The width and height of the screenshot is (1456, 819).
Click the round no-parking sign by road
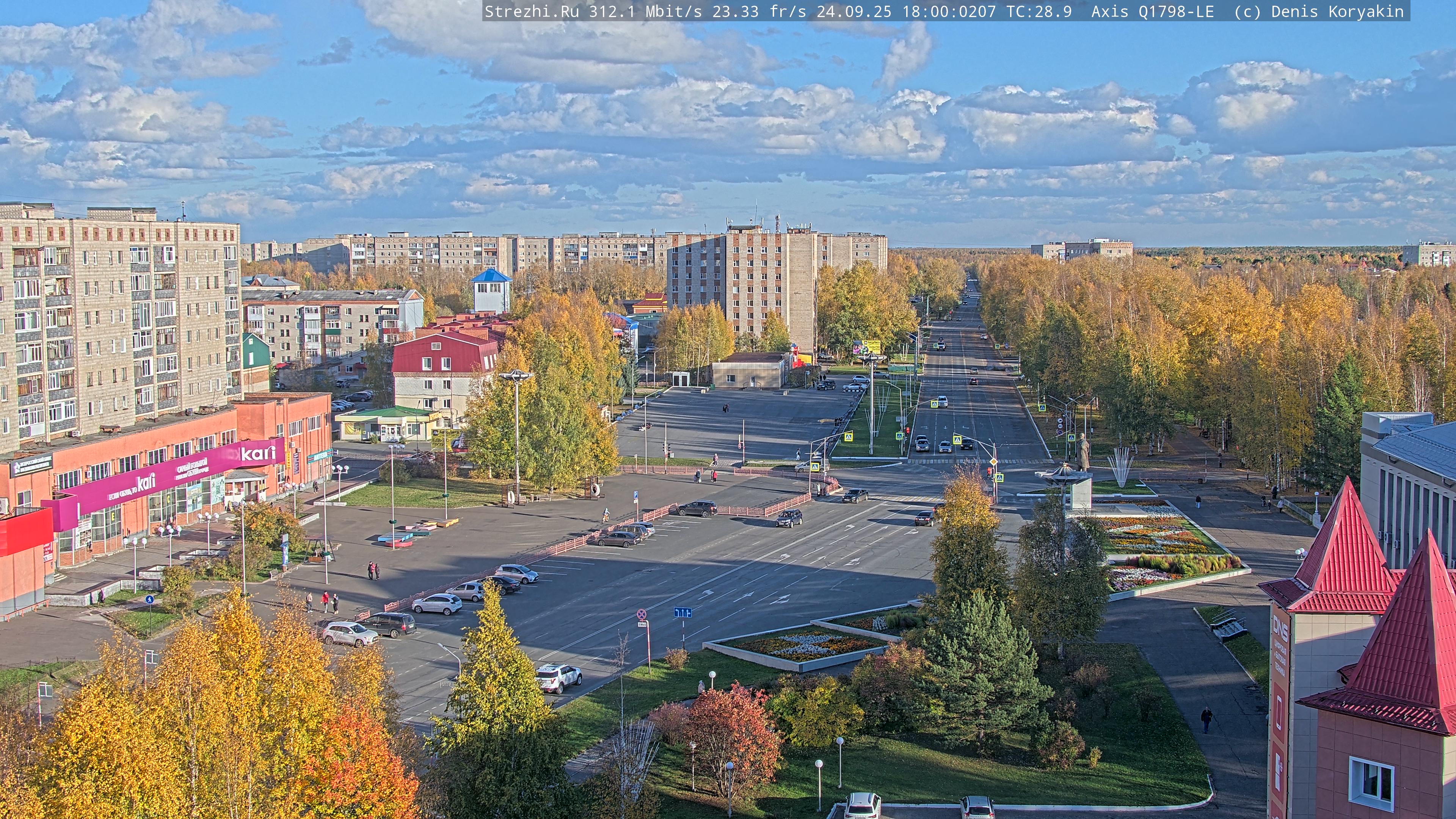[x=642, y=614]
